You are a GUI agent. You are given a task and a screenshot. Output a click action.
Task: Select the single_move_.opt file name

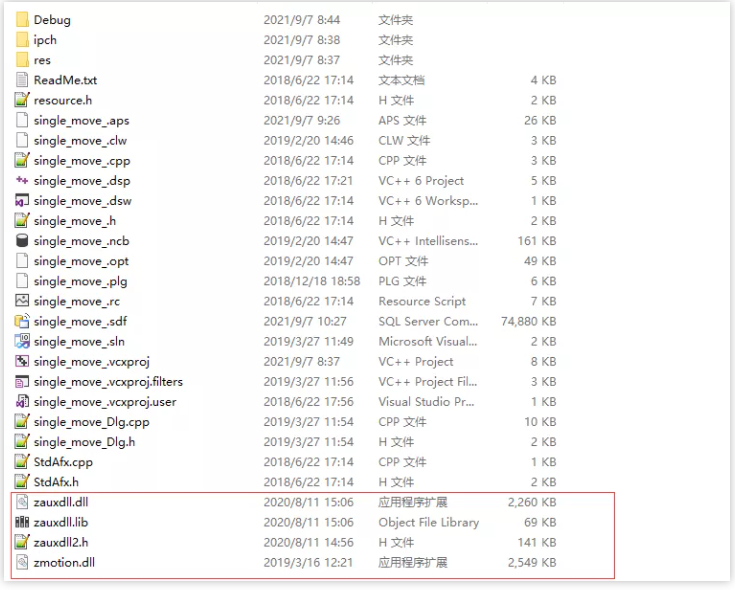coord(81,261)
